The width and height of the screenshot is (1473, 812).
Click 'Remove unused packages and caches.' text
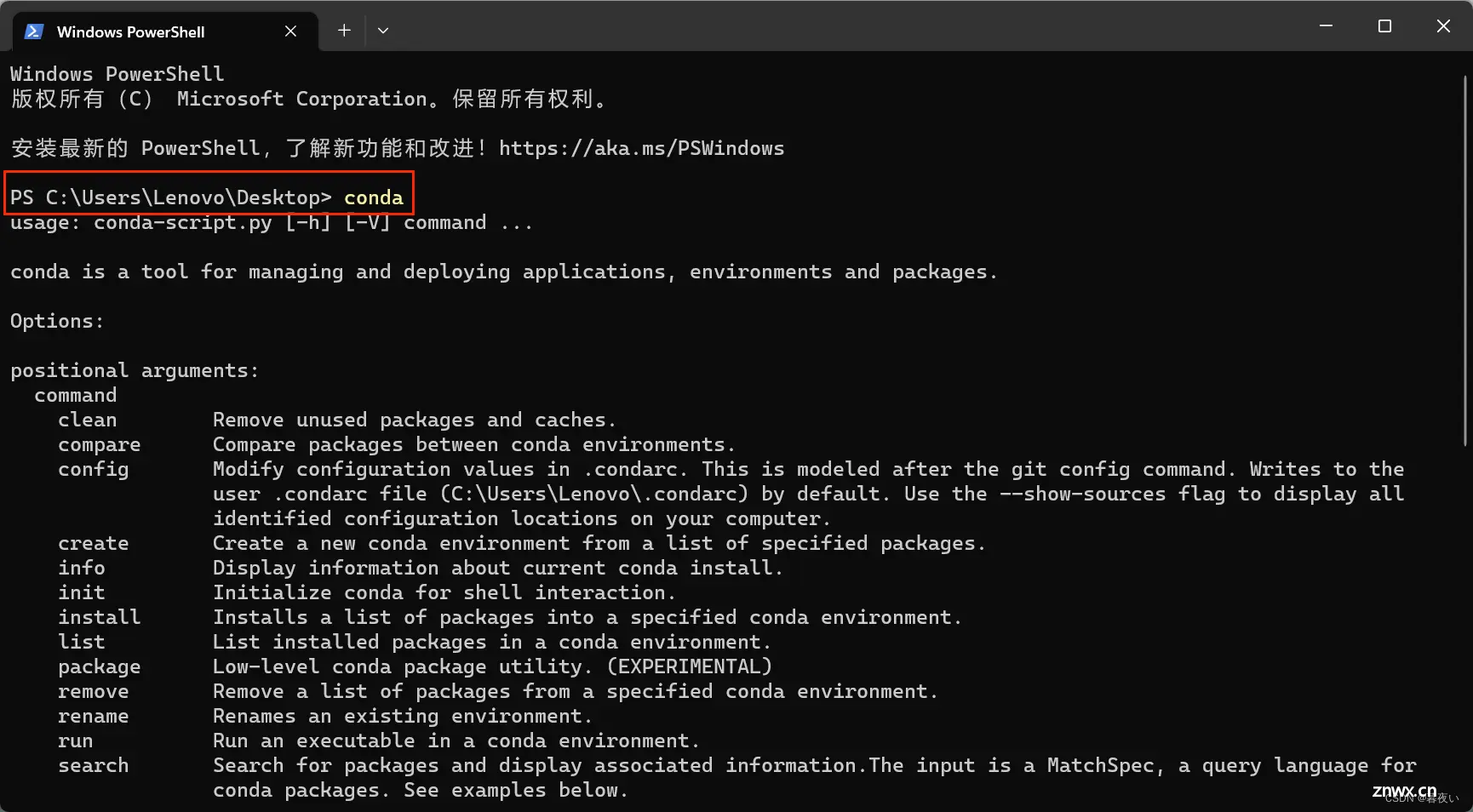tap(414, 420)
